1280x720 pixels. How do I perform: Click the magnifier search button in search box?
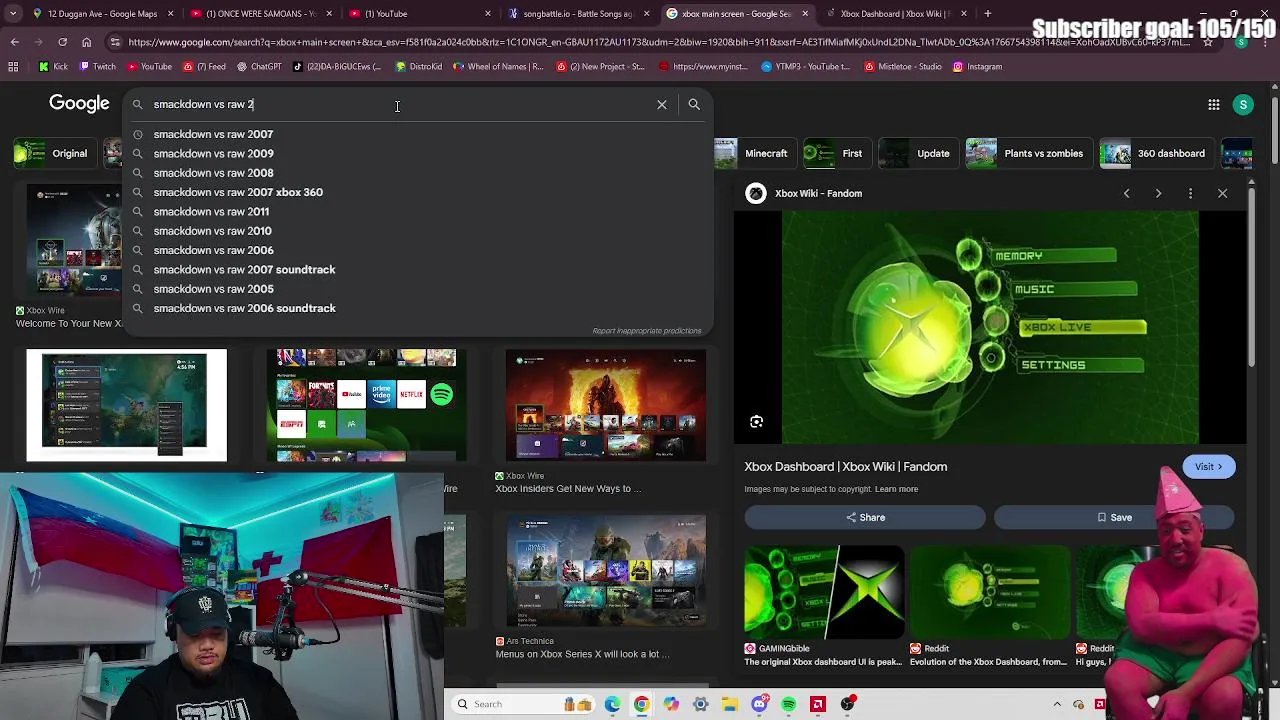tap(694, 104)
